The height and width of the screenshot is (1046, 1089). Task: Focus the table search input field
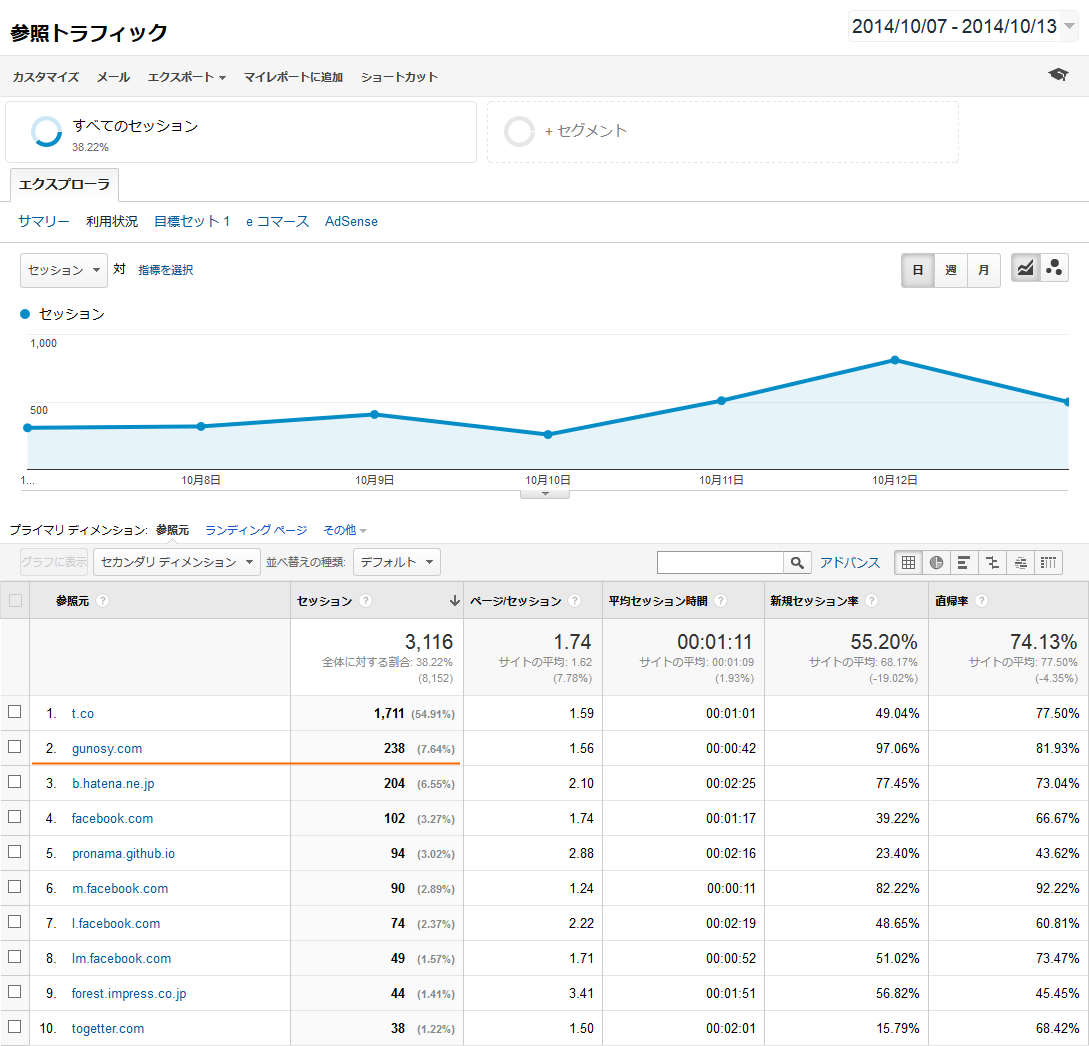click(719, 562)
